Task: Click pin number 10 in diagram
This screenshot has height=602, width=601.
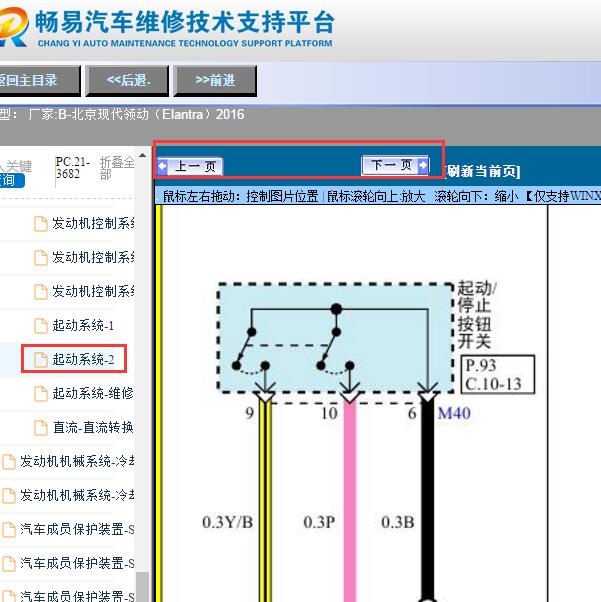Action: click(x=329, y=413)
